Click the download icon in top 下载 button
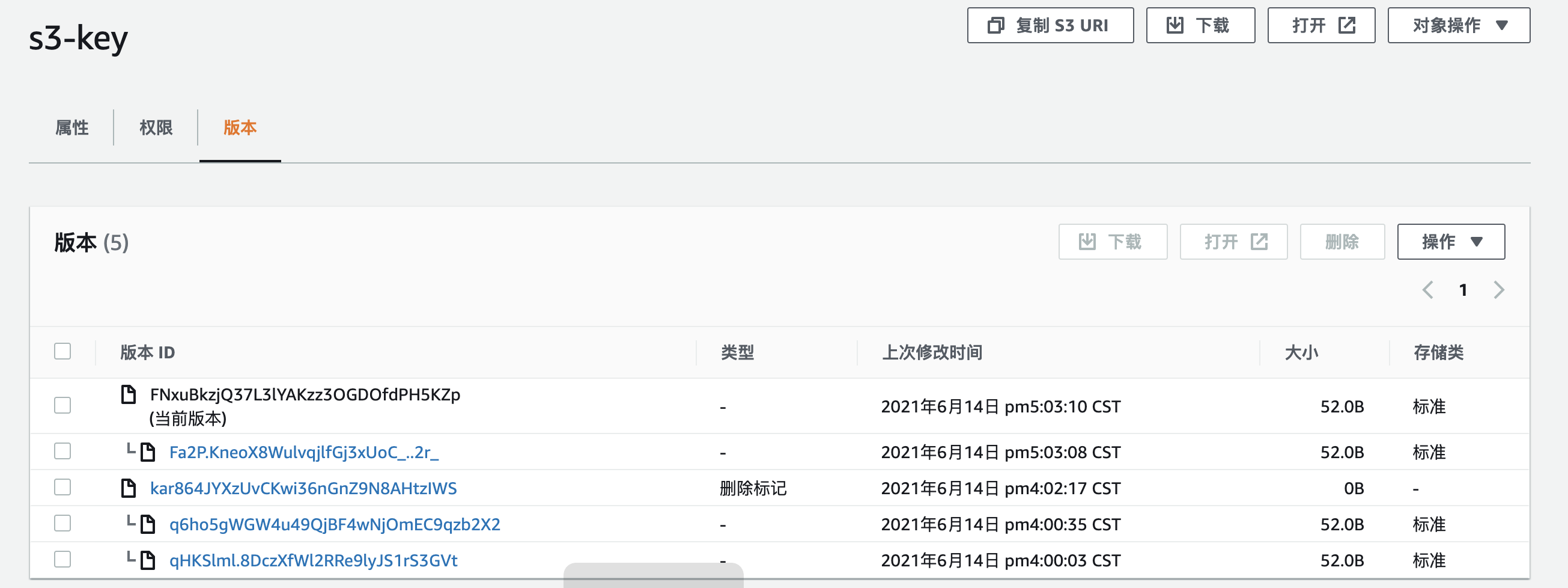Image resolution: width=1568 pixels, height=588 pixels. pyautogui.click(x=1174, y=26)
